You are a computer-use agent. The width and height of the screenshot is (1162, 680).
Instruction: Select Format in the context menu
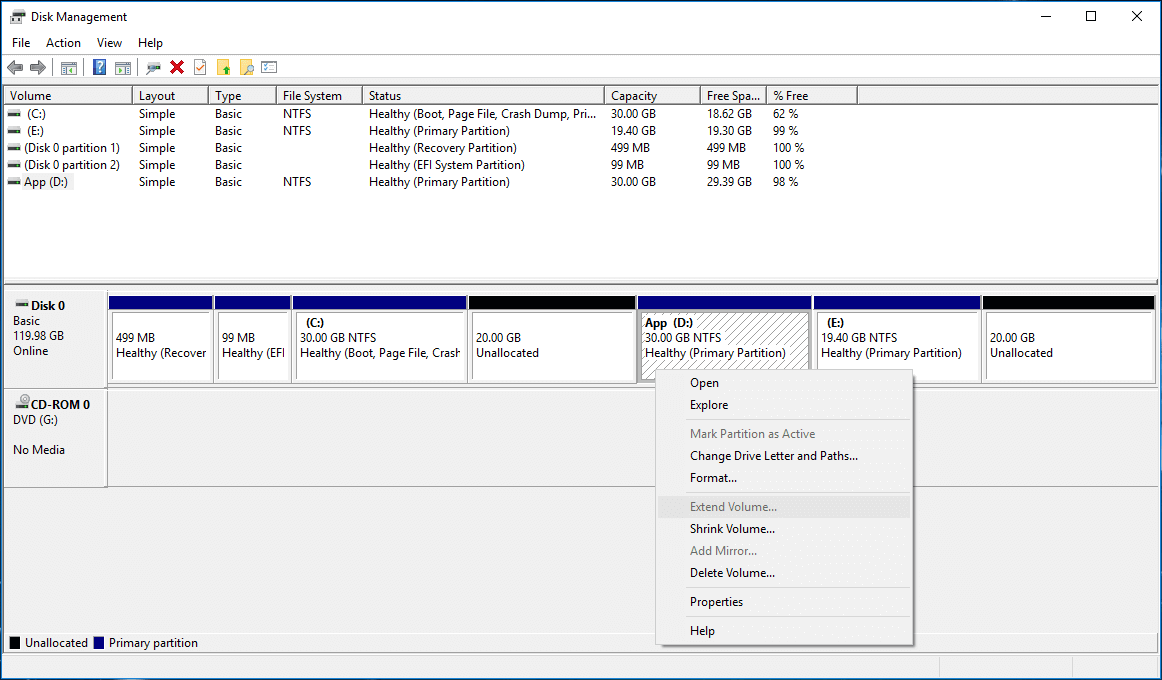click(713, 478)
